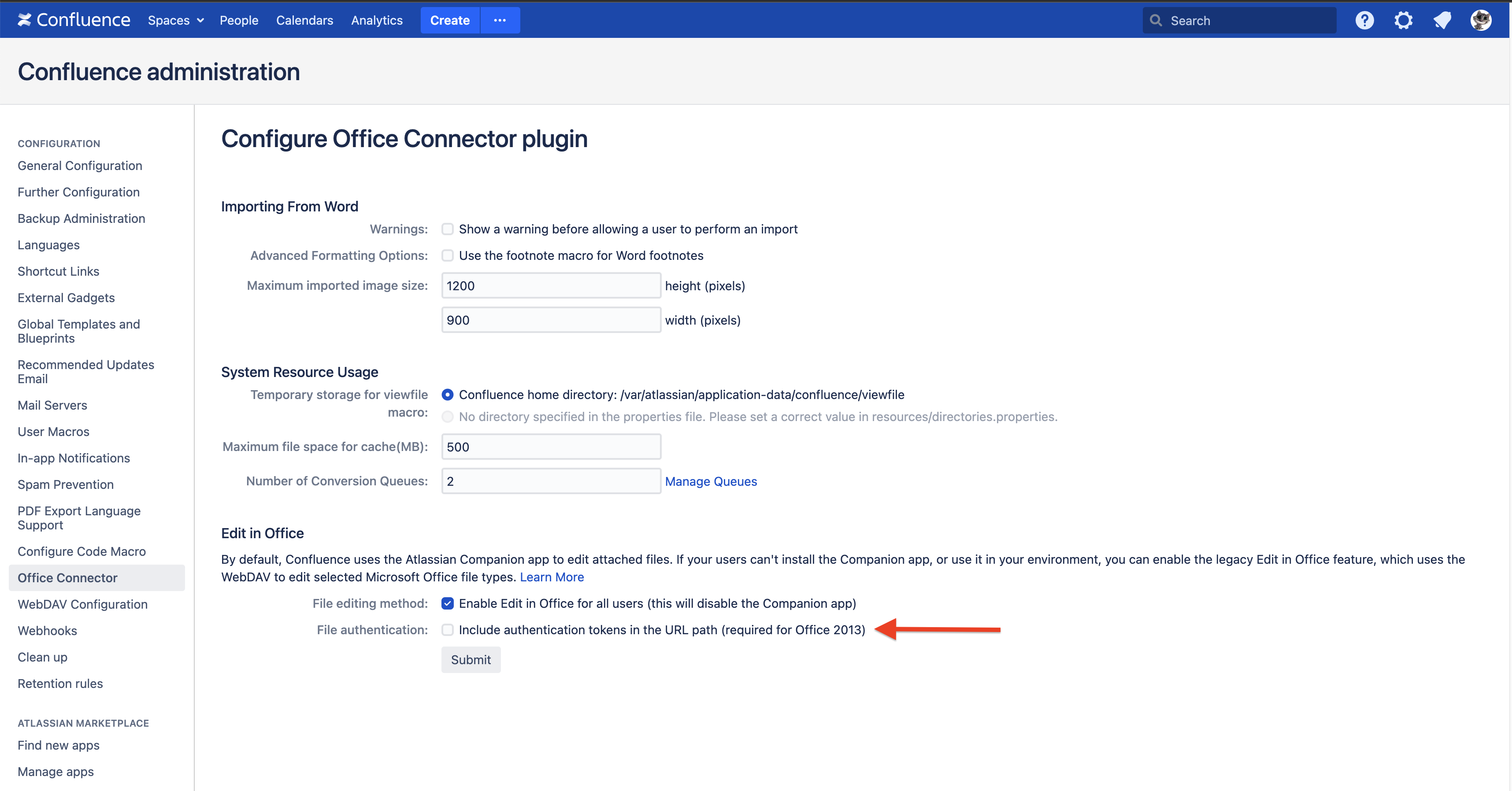
Task: Open the help question mark menu
Action: (1364, 21)
